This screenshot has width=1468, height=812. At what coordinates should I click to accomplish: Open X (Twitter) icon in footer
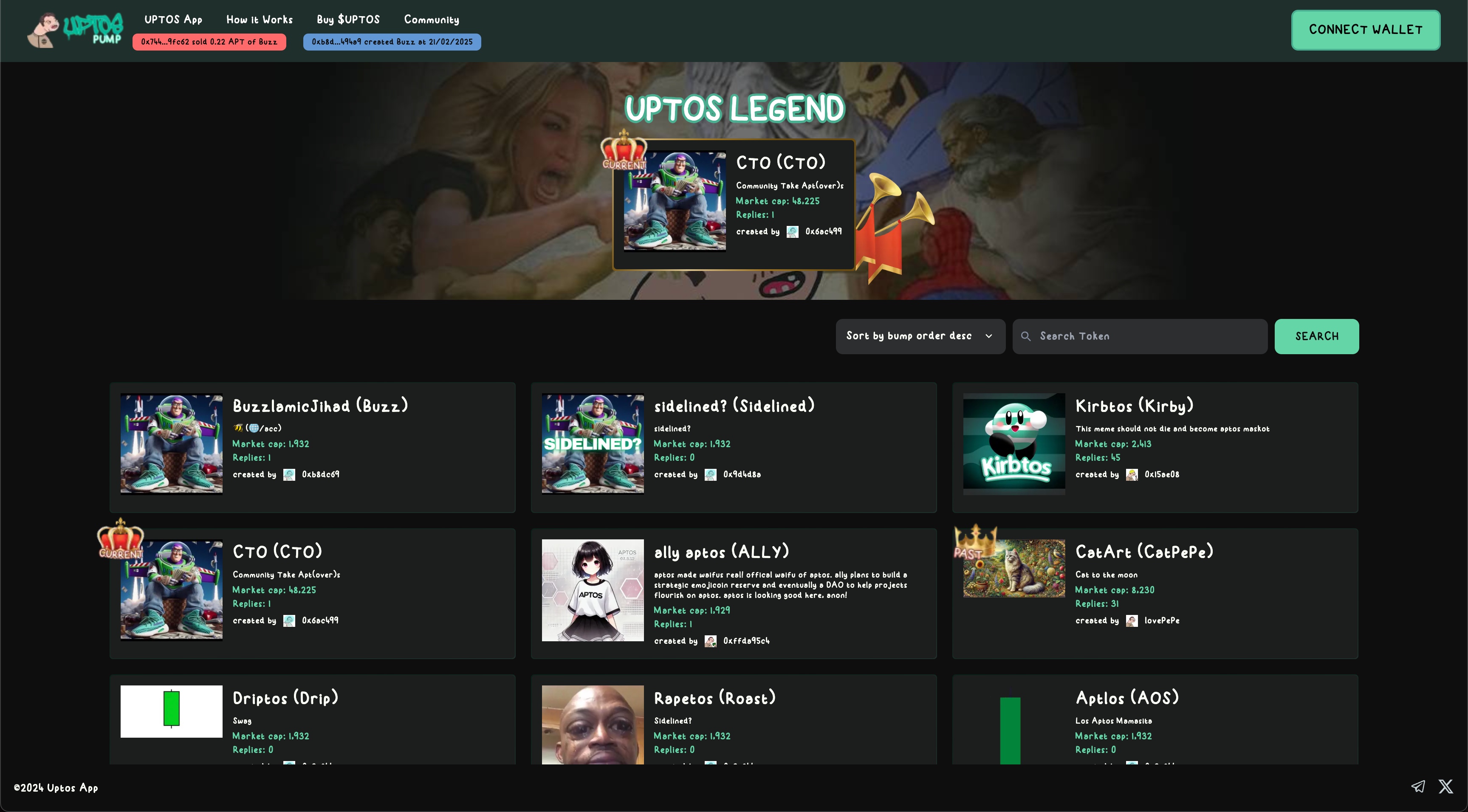[x=1445, y=787]
